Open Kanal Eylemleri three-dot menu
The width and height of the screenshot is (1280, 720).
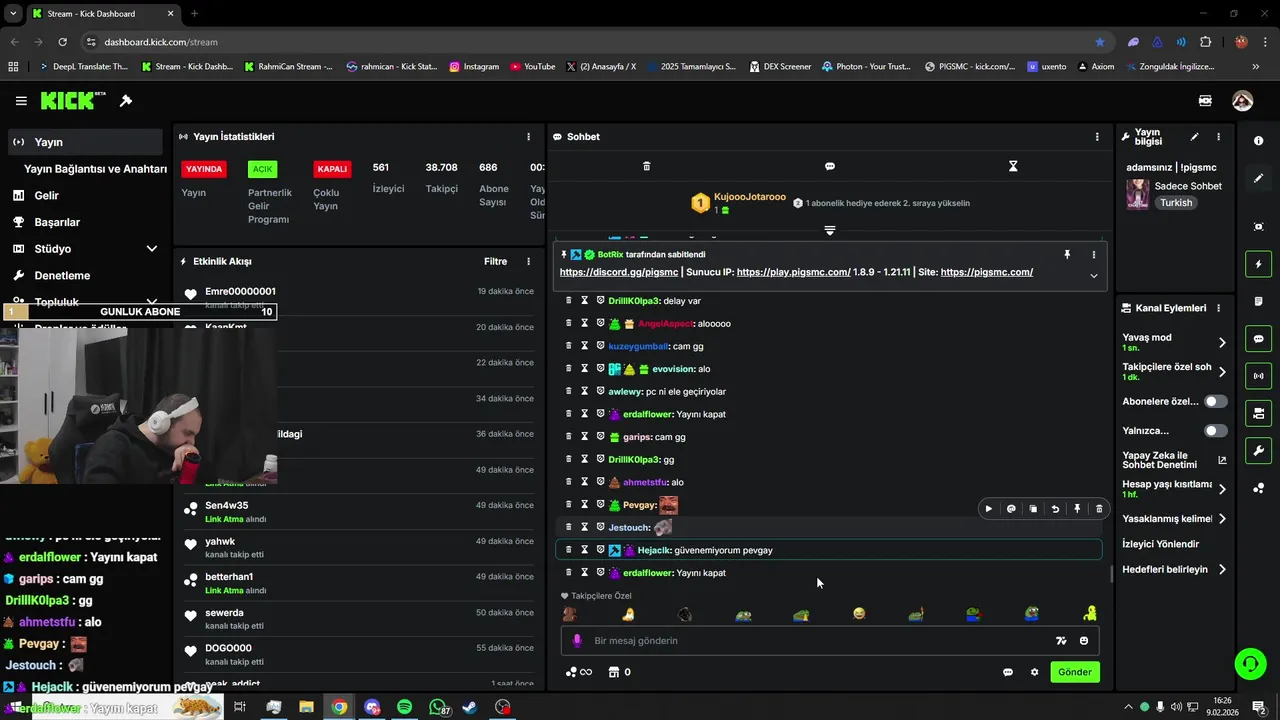(x=1217, y=308)
